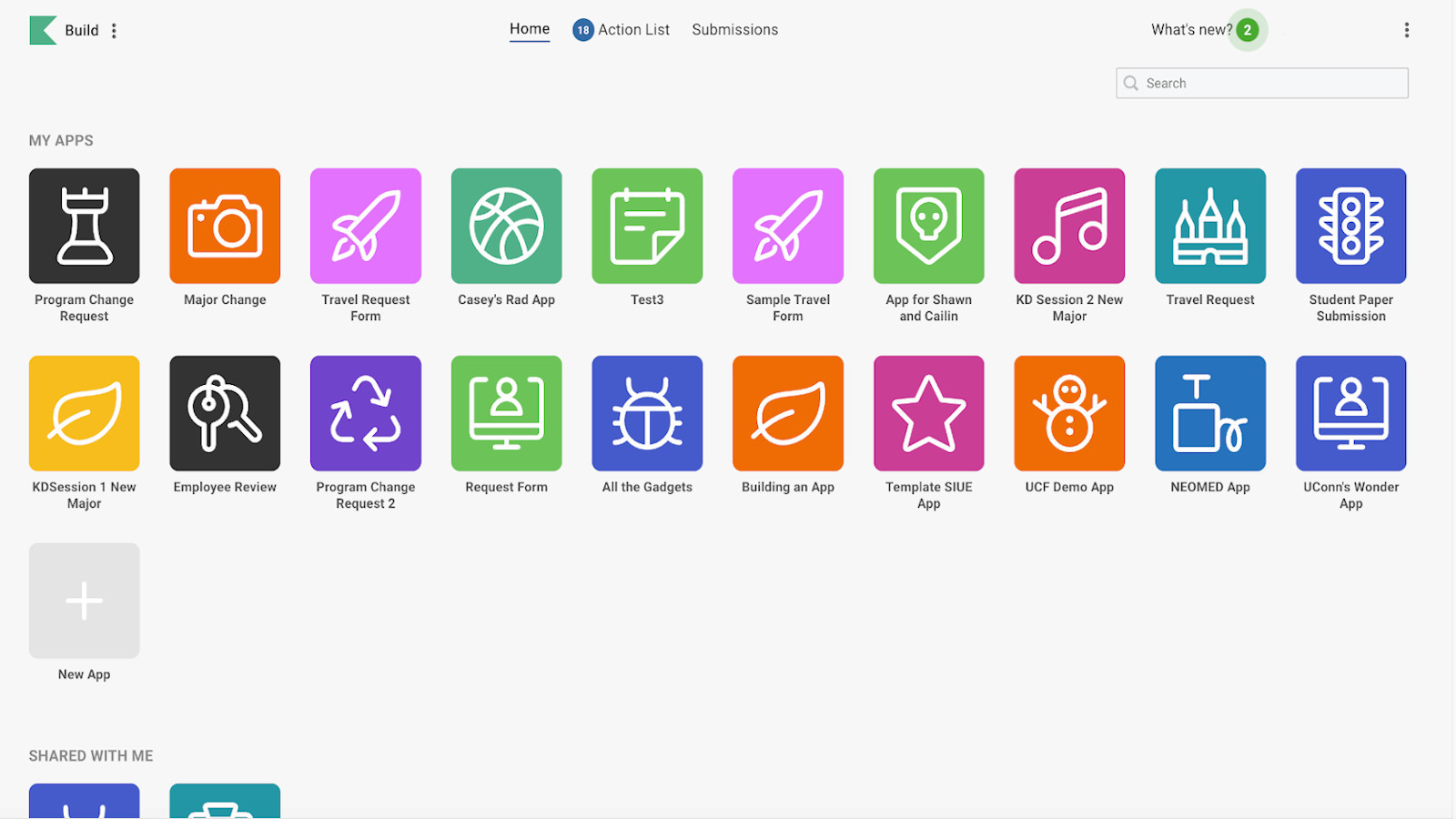This screenshot has width=1456, height=819.
Task: Select the KD Session 2 New Major app
Action: [1068, 225]
